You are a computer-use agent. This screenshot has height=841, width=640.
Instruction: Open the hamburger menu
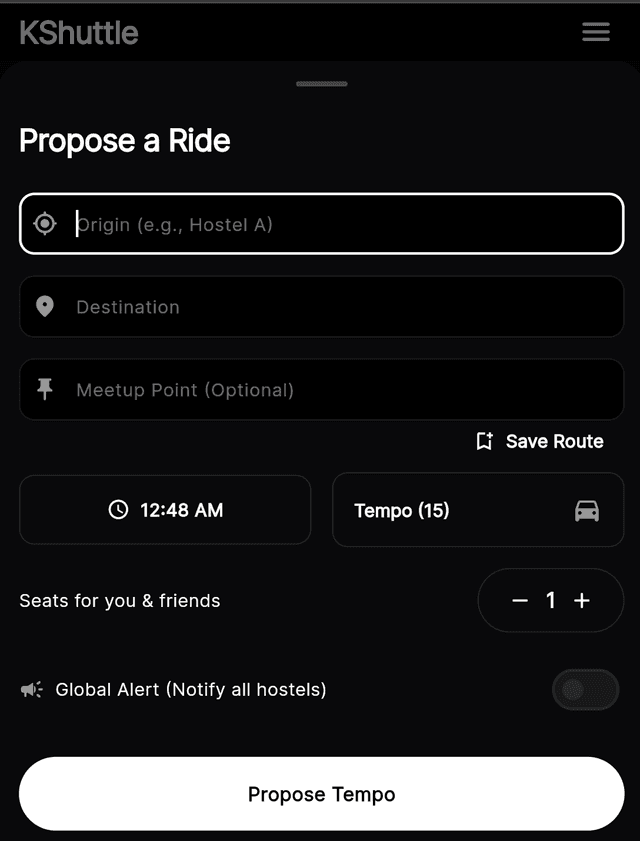pyautogui.click(x=596, y=31)
